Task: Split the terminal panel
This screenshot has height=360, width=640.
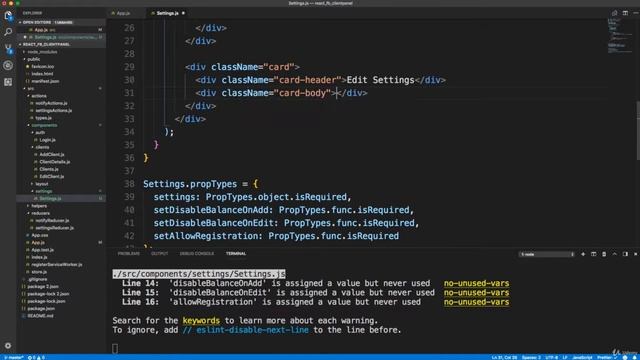Action: (593, 254)
